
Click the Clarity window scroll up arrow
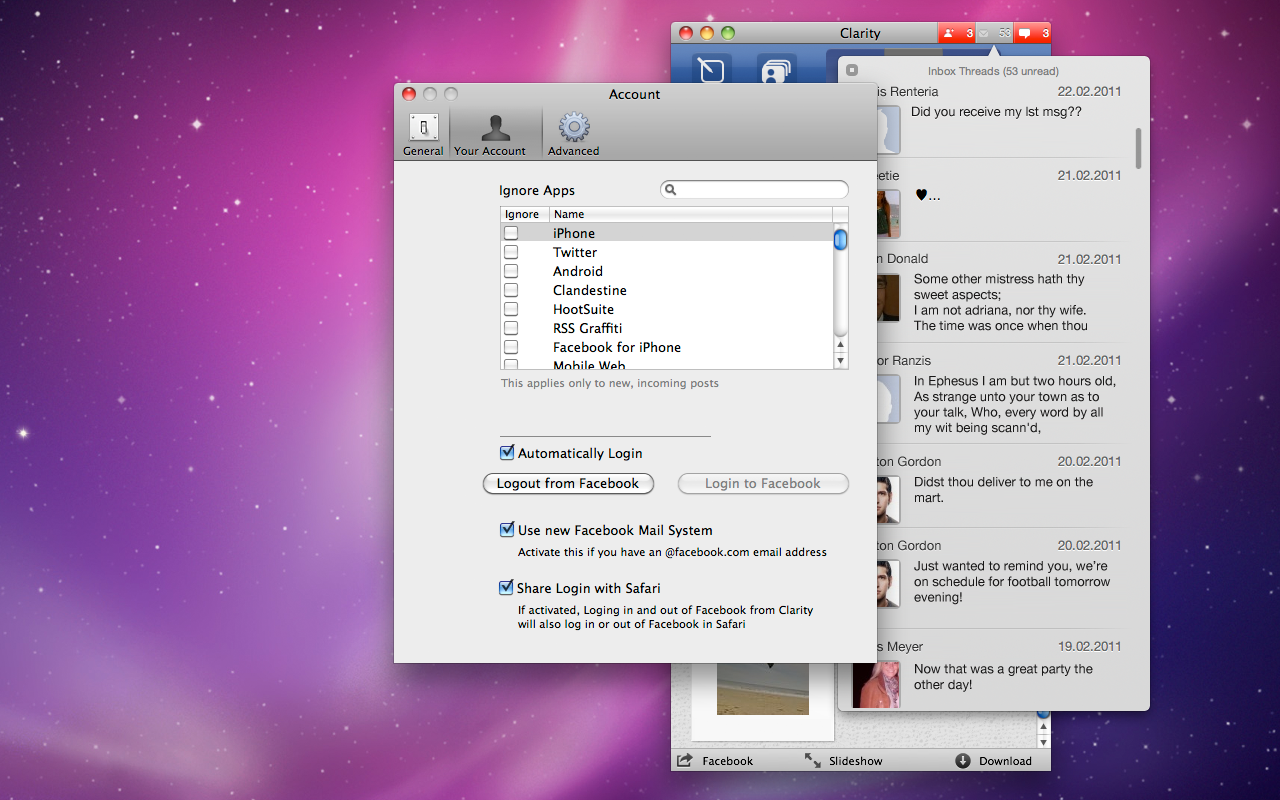[1044, 728]
